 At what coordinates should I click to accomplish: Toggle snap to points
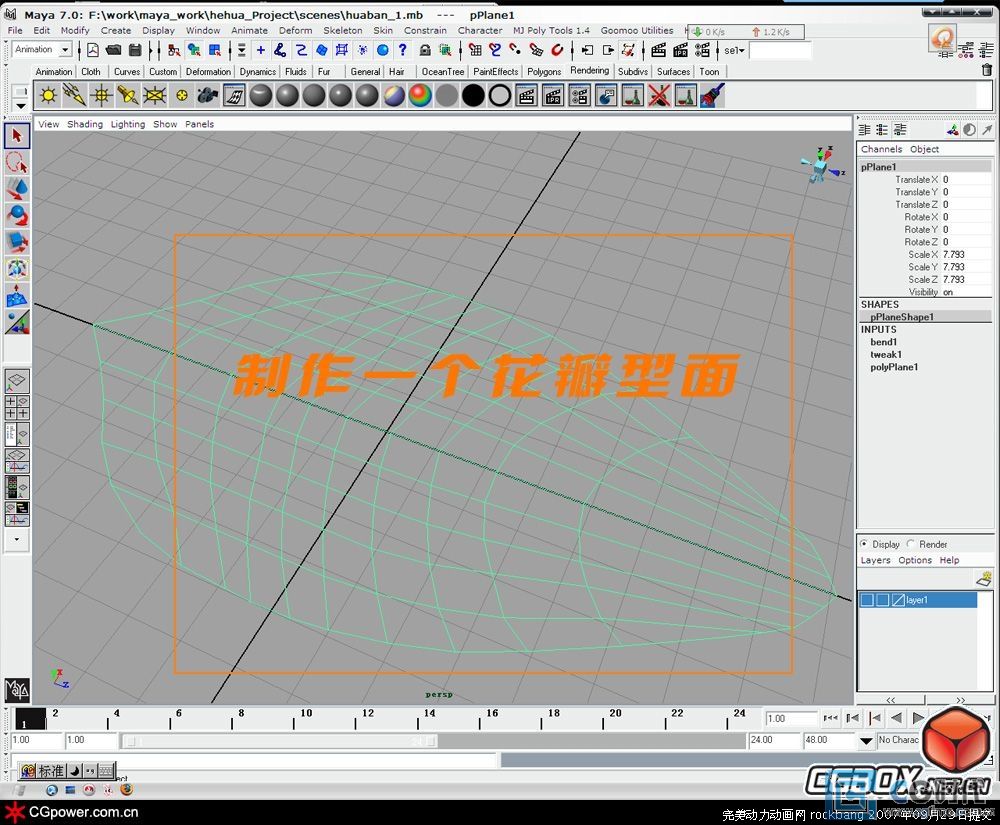click(515, 50)
